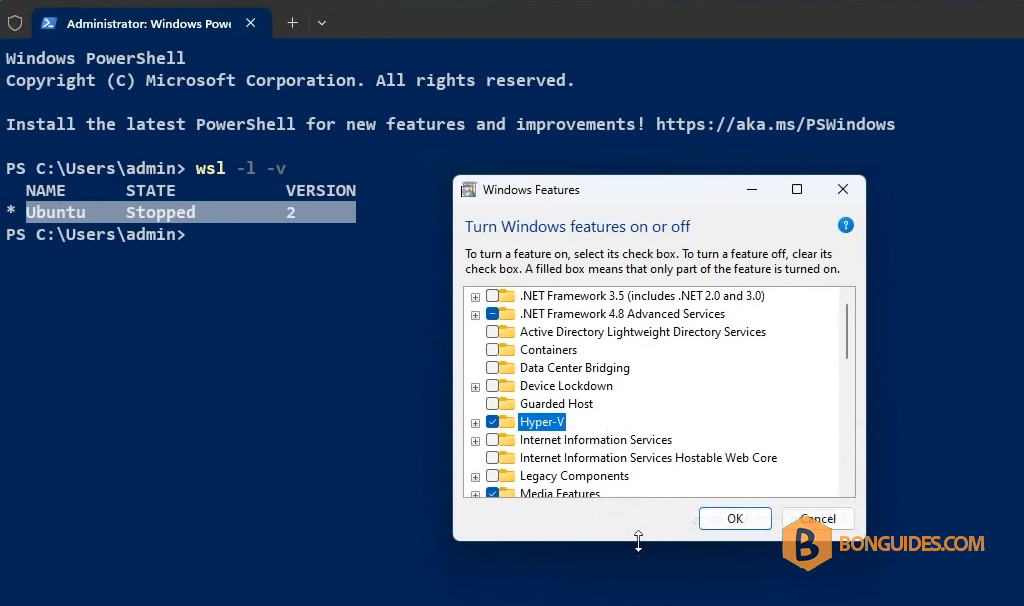The image size is (1024, 606).
Task: Expand .NET Framework 4.8 Advanced Services node
Action: pyautogui.click(x=475, y=315)
